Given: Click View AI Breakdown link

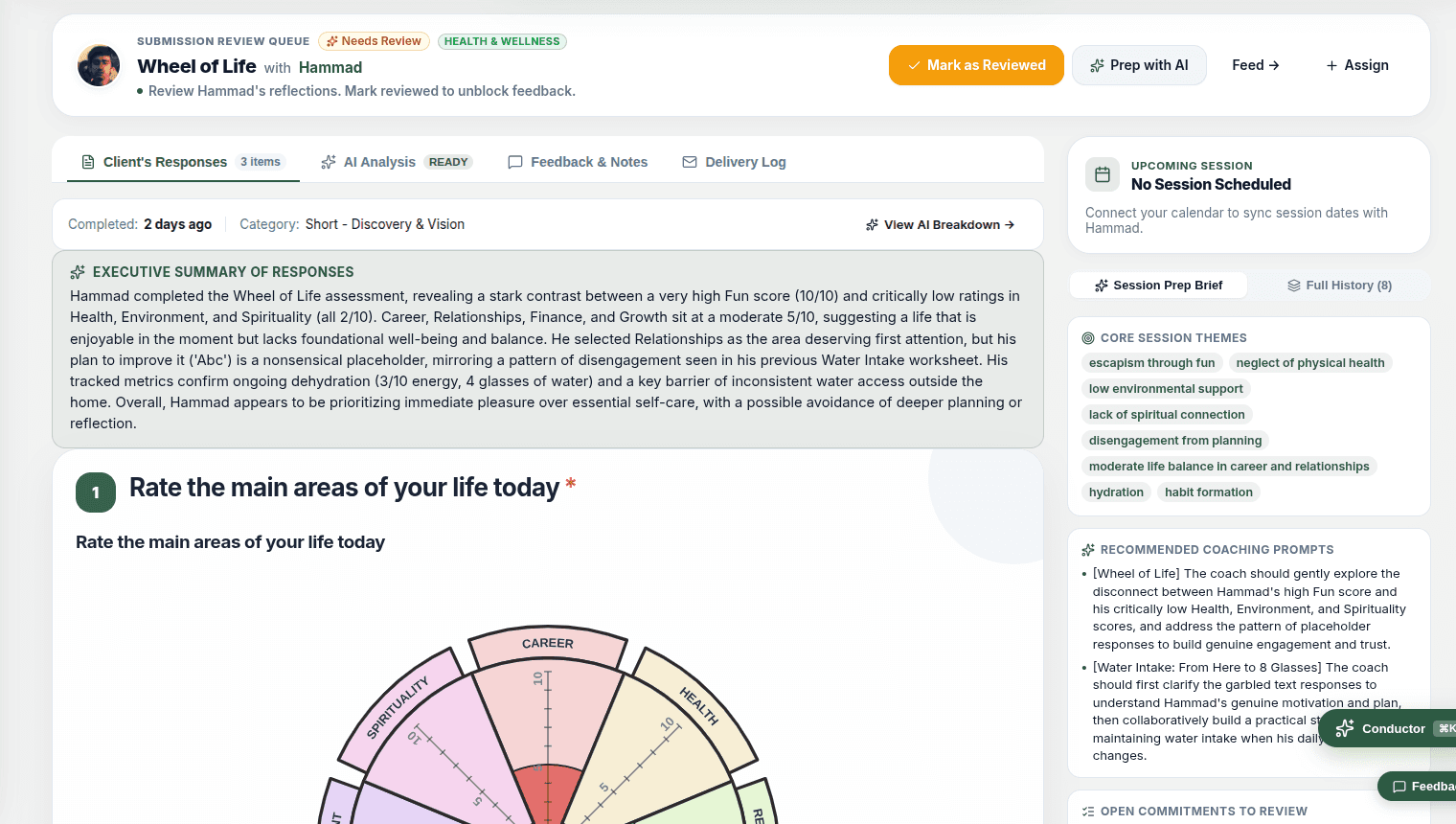Looking at the screenshot, I should coord(940,224).
